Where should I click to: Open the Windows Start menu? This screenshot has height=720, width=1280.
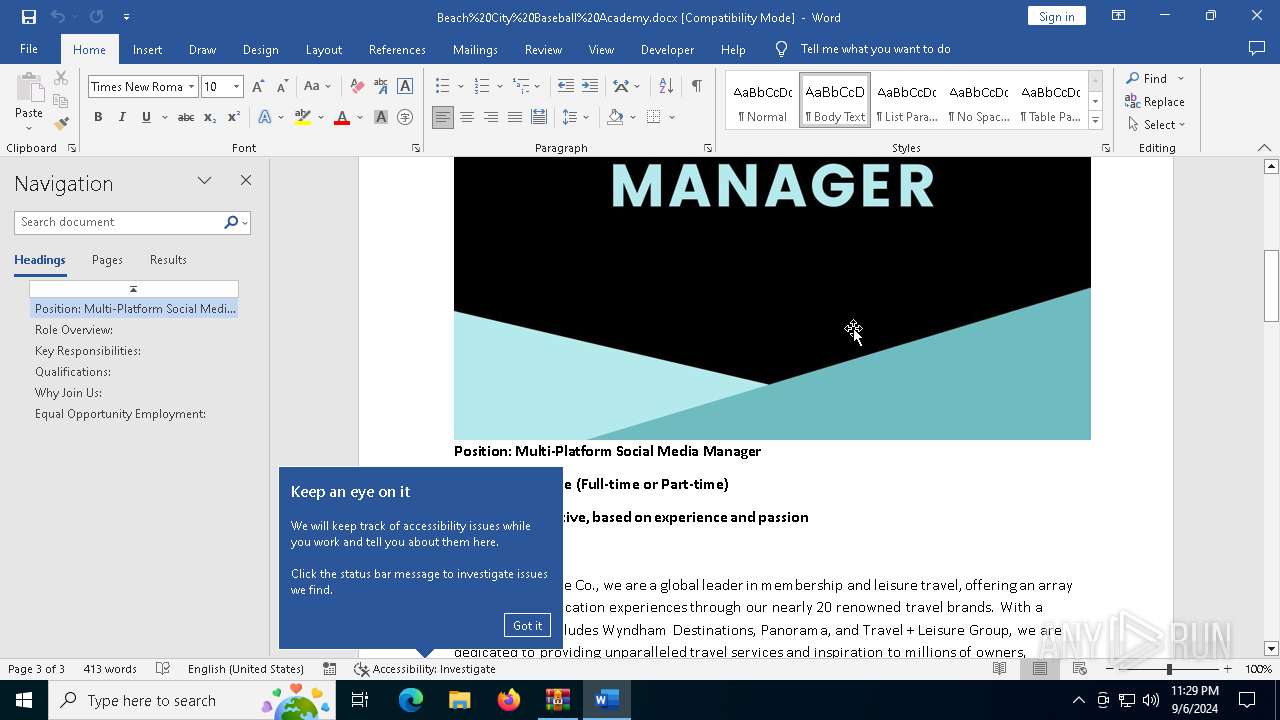point(24,700)
